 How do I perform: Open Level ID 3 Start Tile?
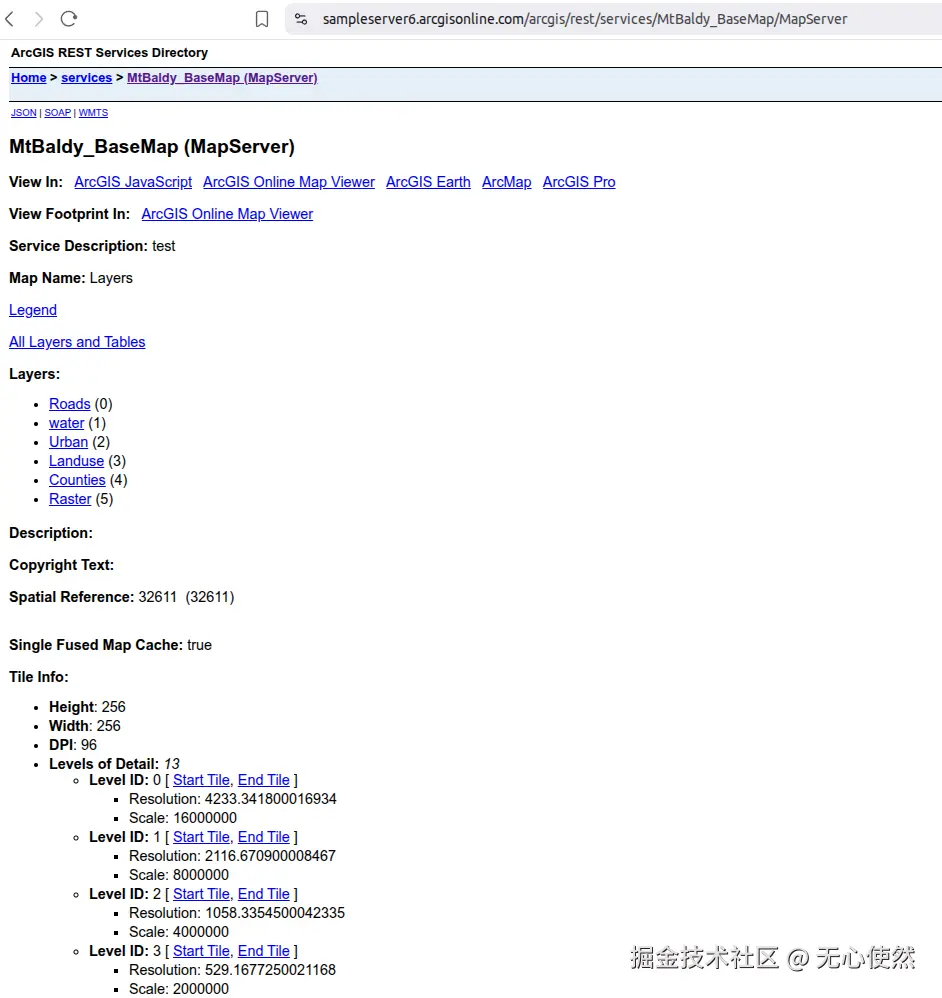click(x=201, y=951)
